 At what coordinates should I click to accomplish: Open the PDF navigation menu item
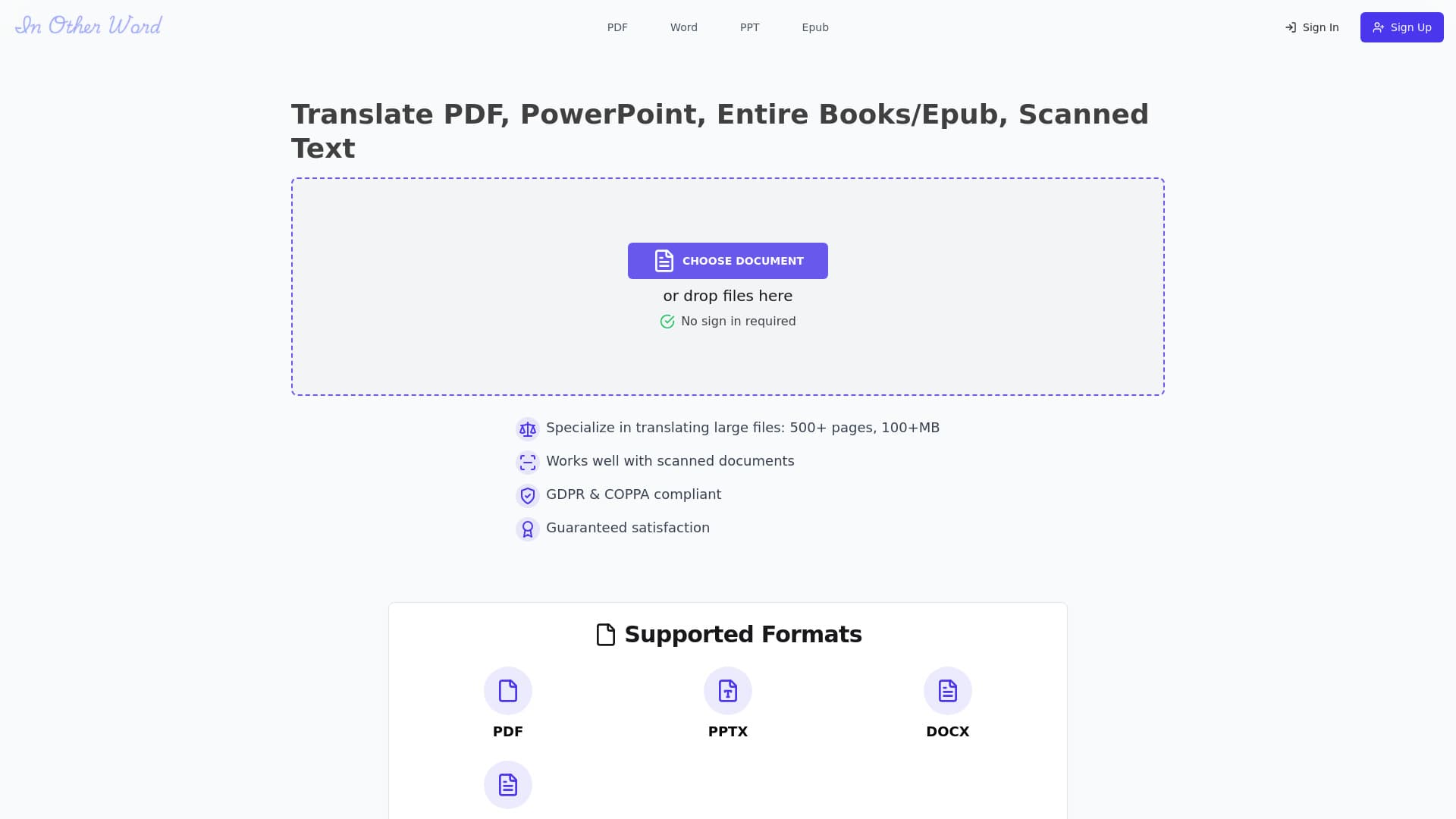click(617, 27)
